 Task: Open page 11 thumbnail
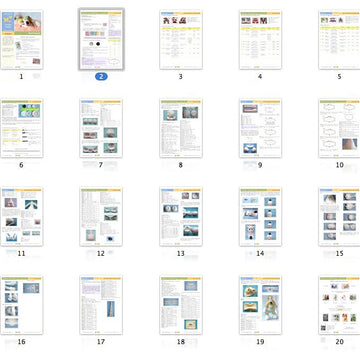tap(21, 217)
